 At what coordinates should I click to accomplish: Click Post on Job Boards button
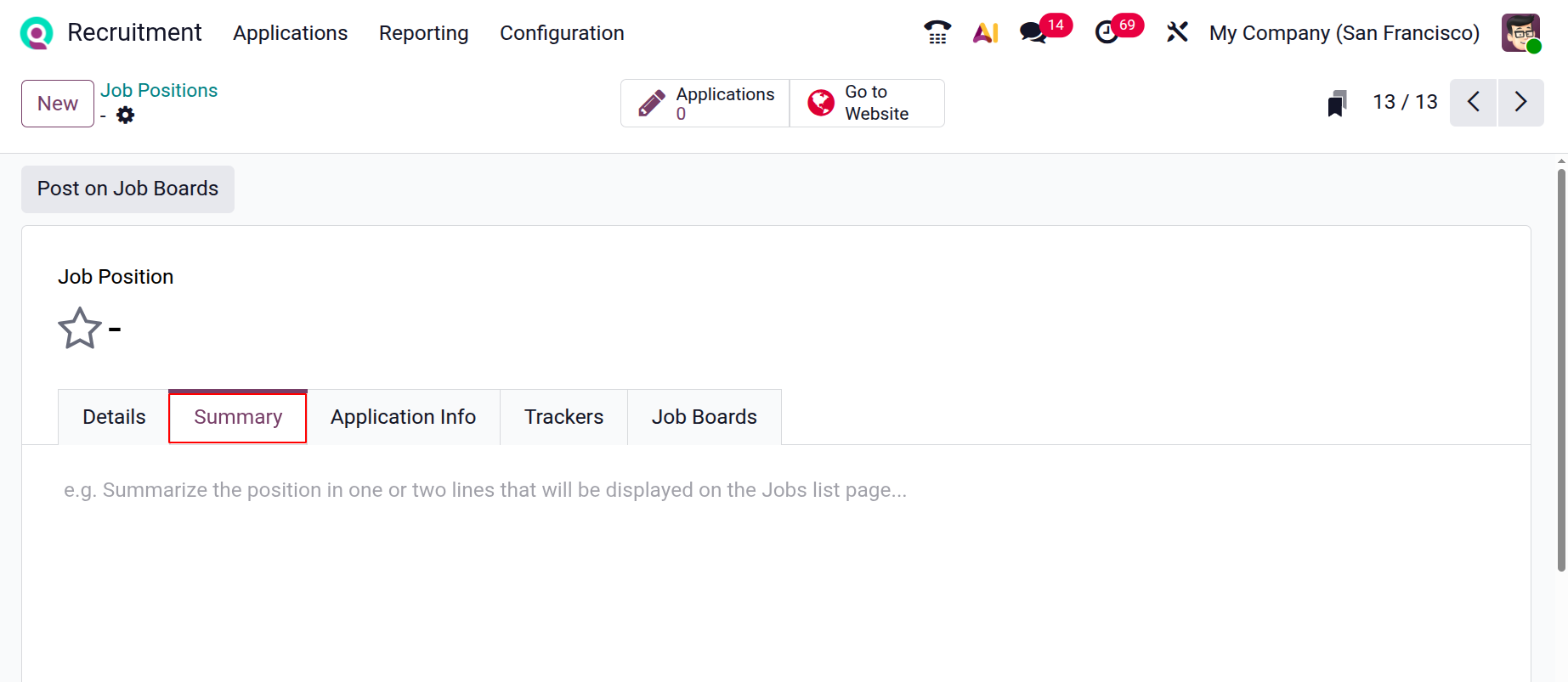127,189
